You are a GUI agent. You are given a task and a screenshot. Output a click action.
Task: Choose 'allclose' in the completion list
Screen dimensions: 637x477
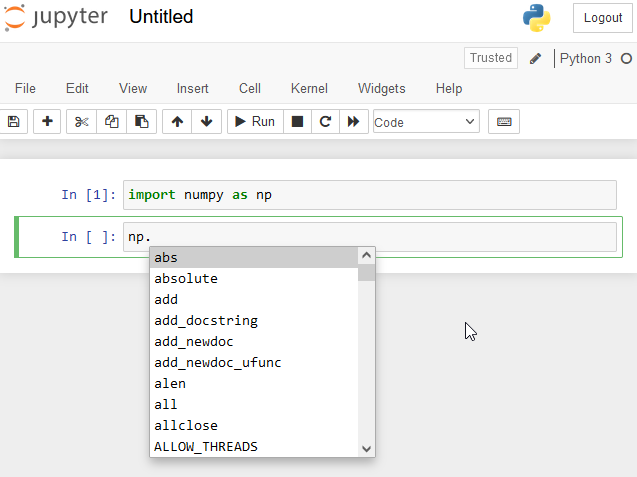[186, 426]
